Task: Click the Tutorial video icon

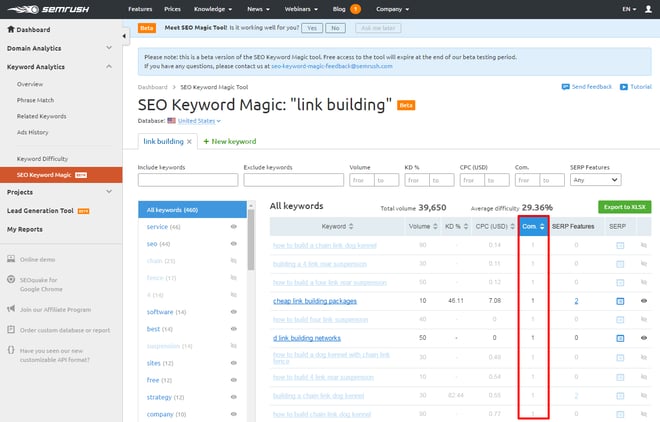Action: [623, 87]
